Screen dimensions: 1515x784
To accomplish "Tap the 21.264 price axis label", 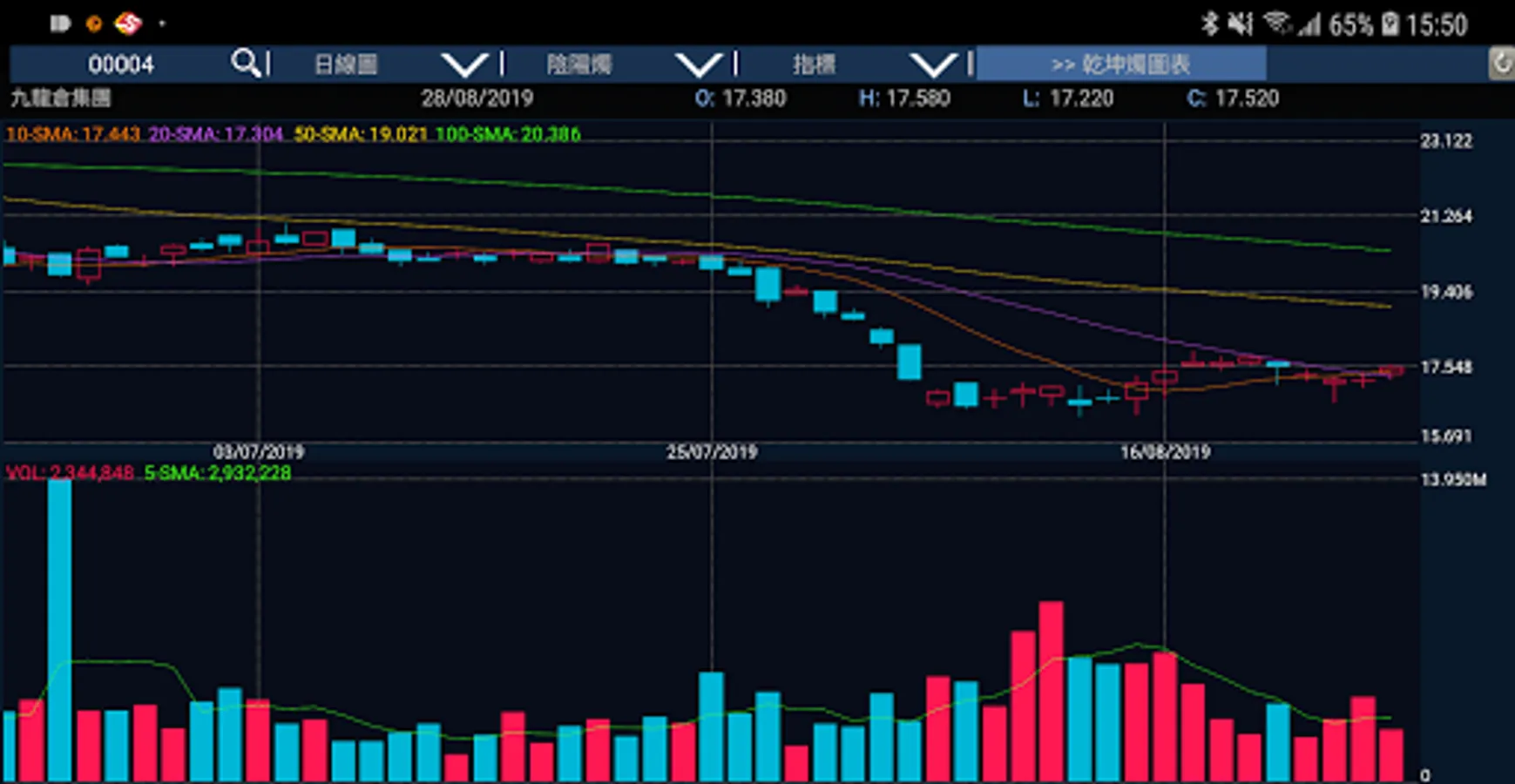I will click(1446, 216).
